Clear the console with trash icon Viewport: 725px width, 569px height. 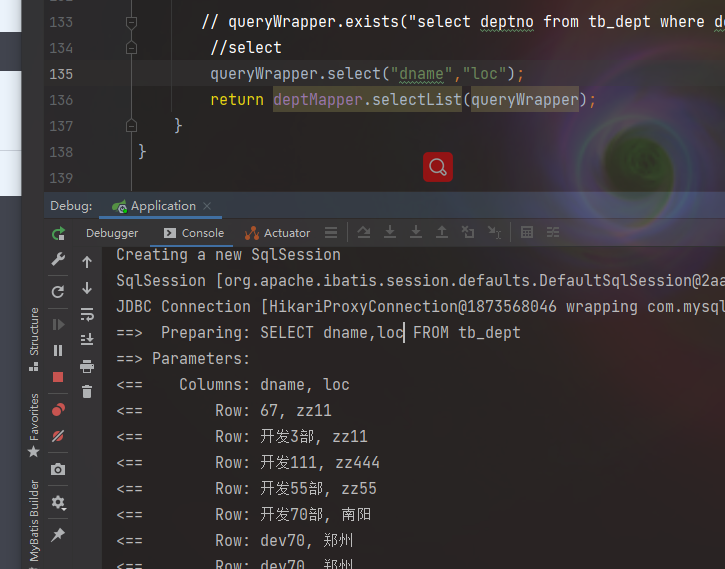coord(87,392)
